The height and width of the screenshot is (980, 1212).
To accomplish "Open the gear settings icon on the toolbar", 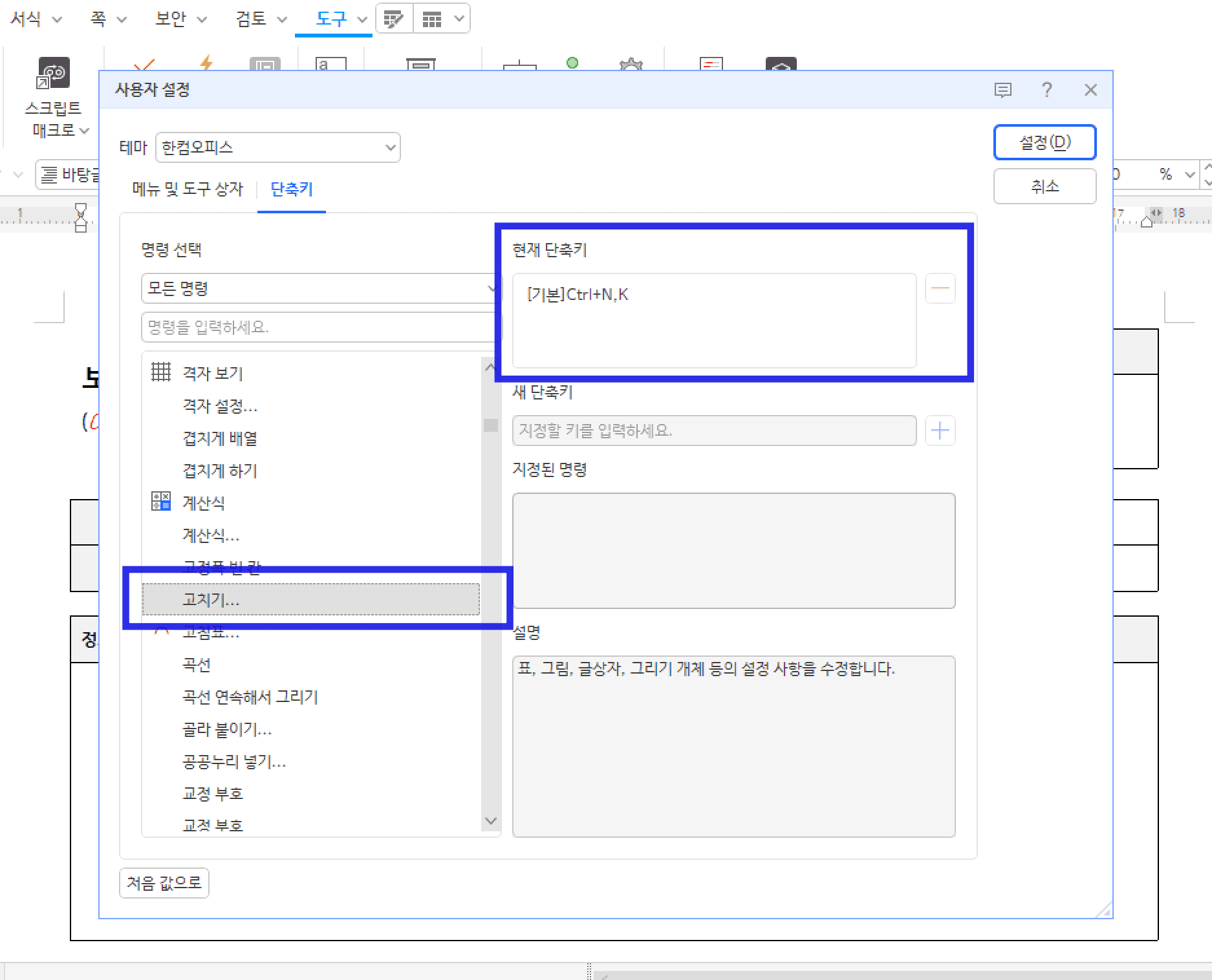I will (x=631, y=65).
